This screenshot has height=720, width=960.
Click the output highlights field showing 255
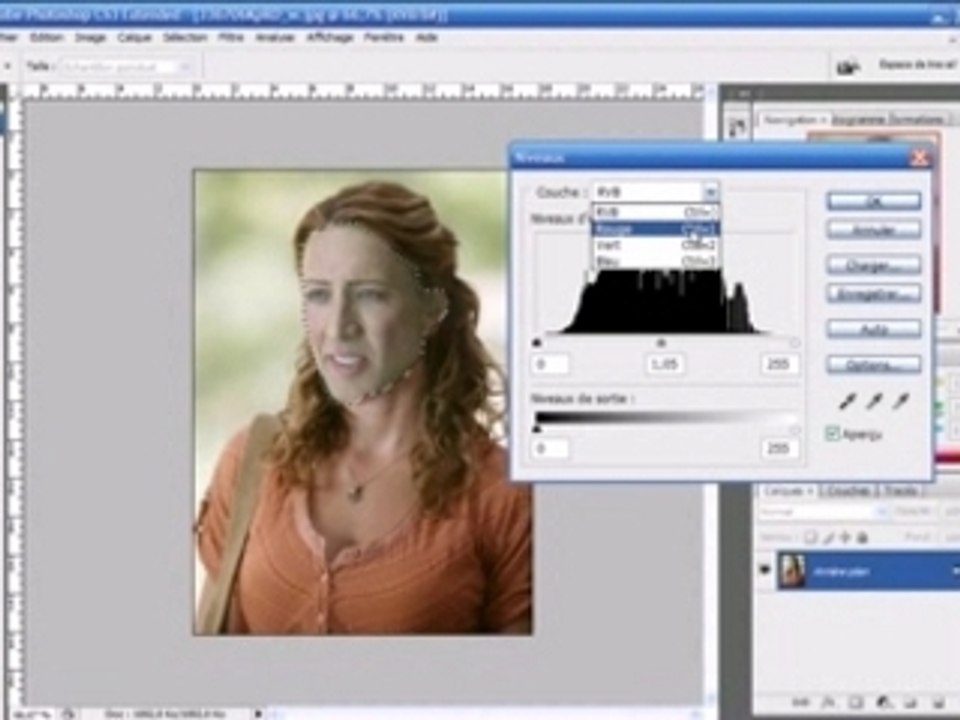coord(778,449)
